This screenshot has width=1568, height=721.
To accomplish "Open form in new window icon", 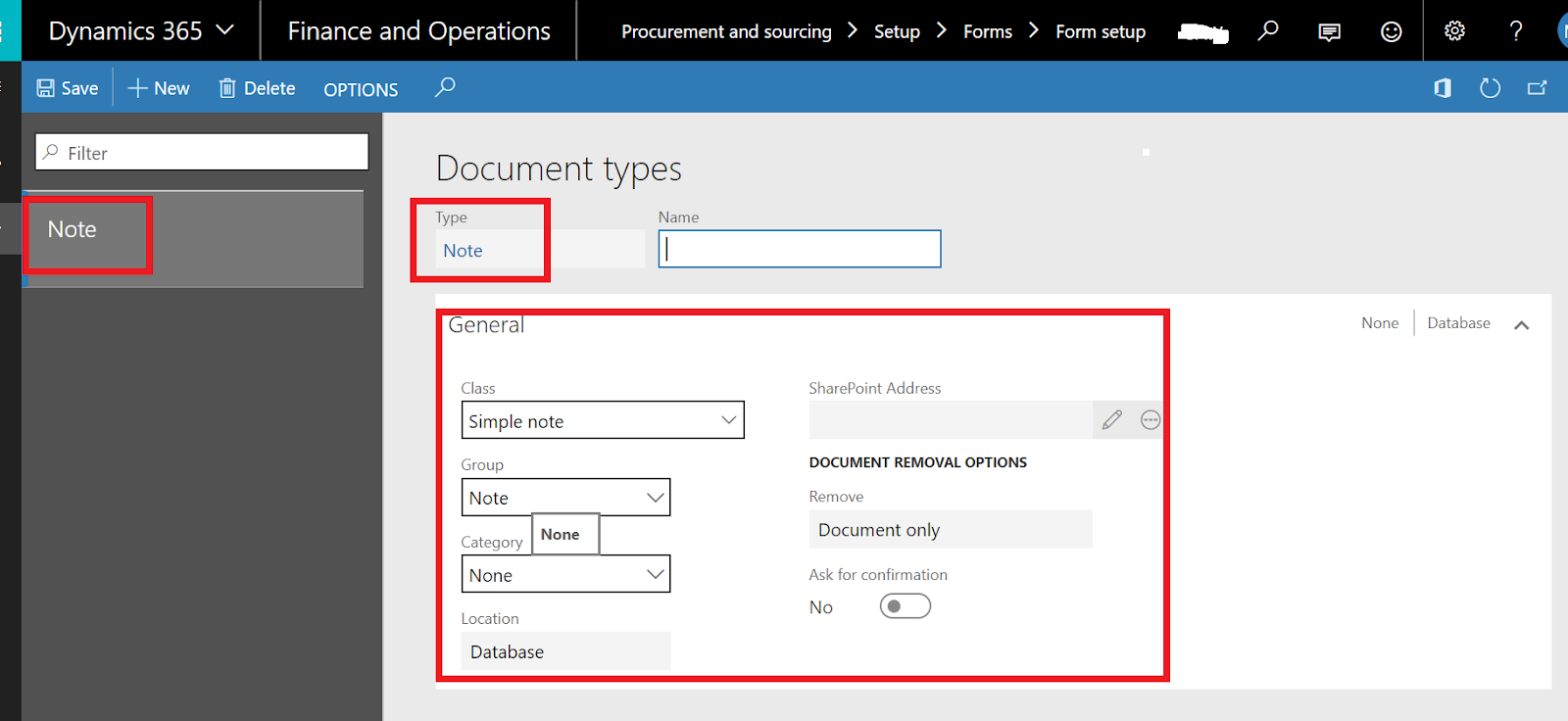I will [x=1537, y=88].
